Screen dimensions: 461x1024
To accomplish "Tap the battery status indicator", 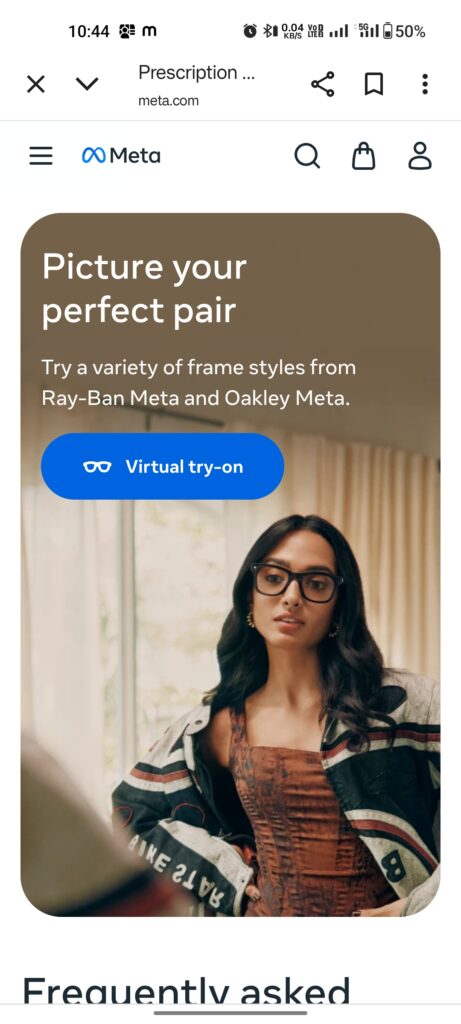I will pos(404,31).
